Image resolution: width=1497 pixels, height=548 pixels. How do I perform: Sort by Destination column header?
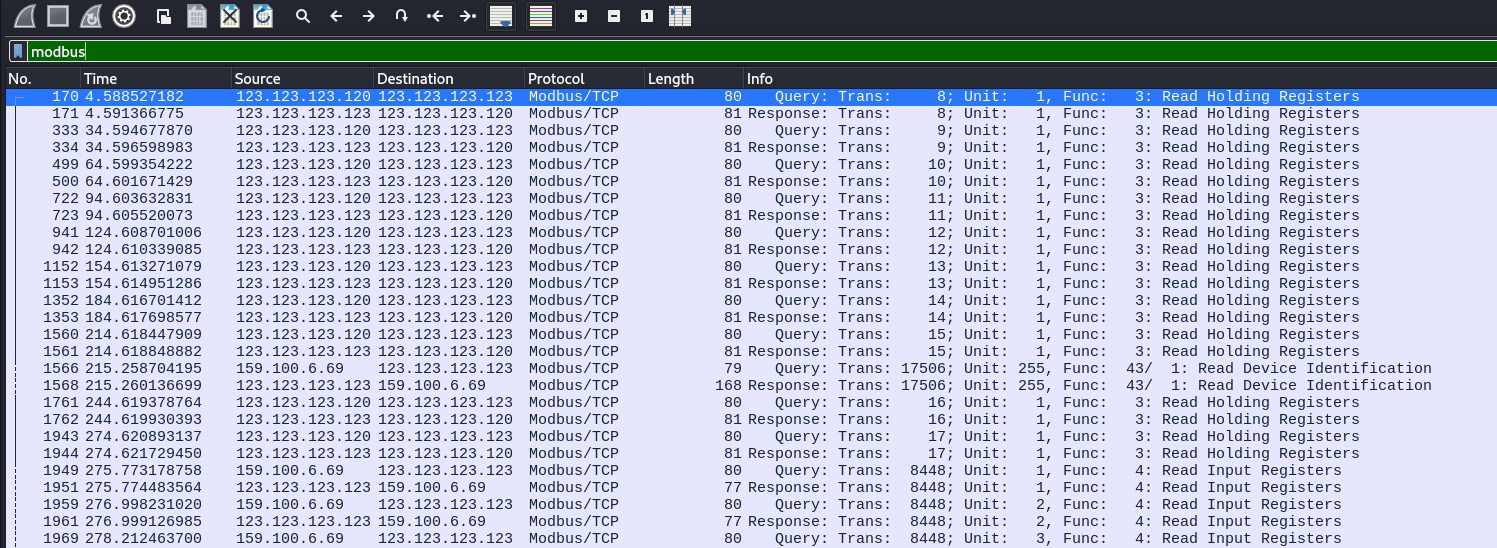(x=450, y=79)
